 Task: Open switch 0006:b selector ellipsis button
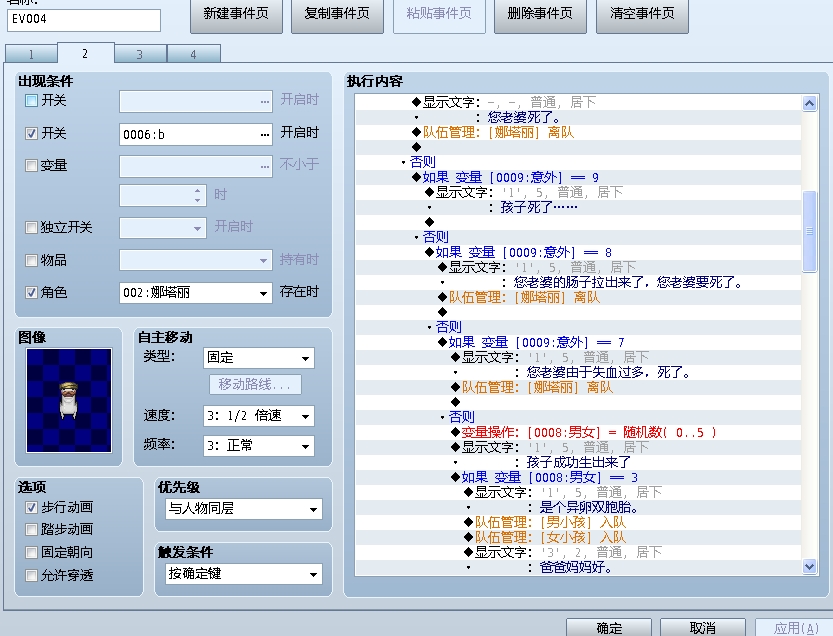(265, 134)
